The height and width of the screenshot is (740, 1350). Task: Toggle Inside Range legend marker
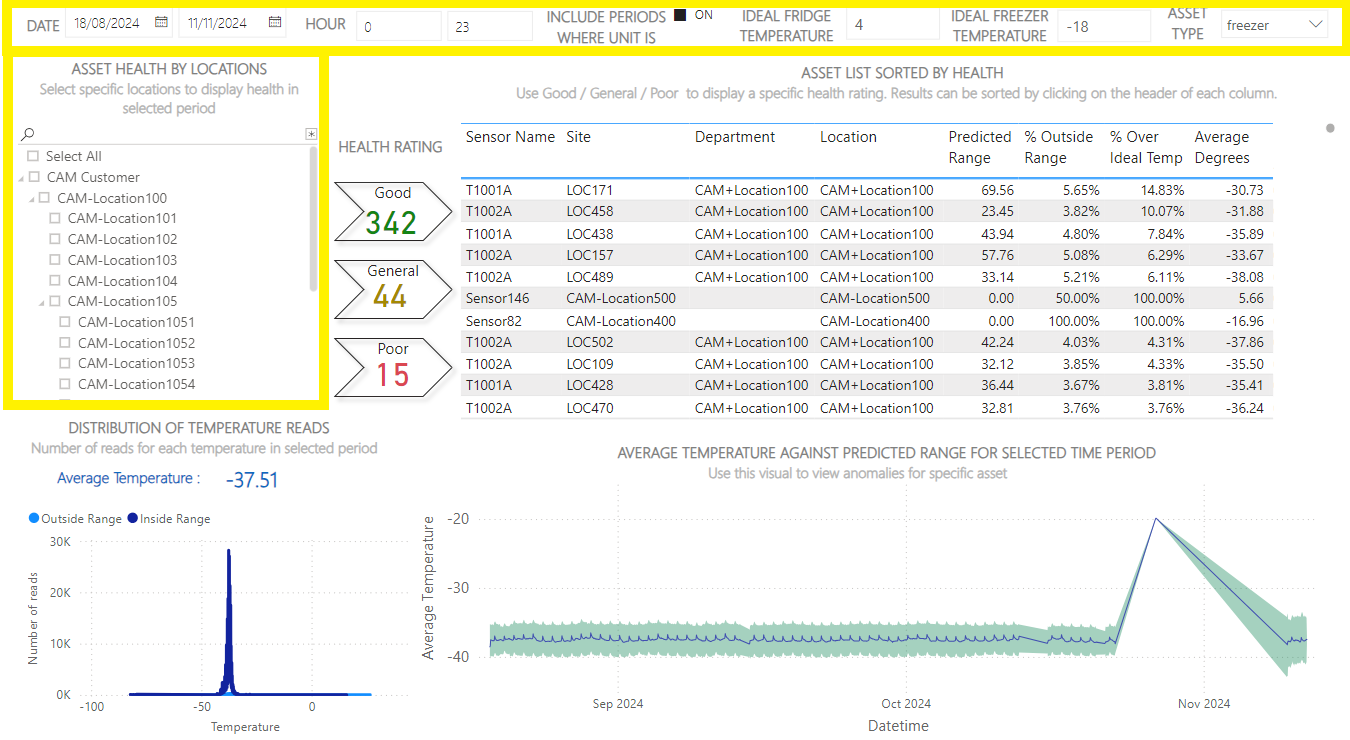[x=133, y=519]
